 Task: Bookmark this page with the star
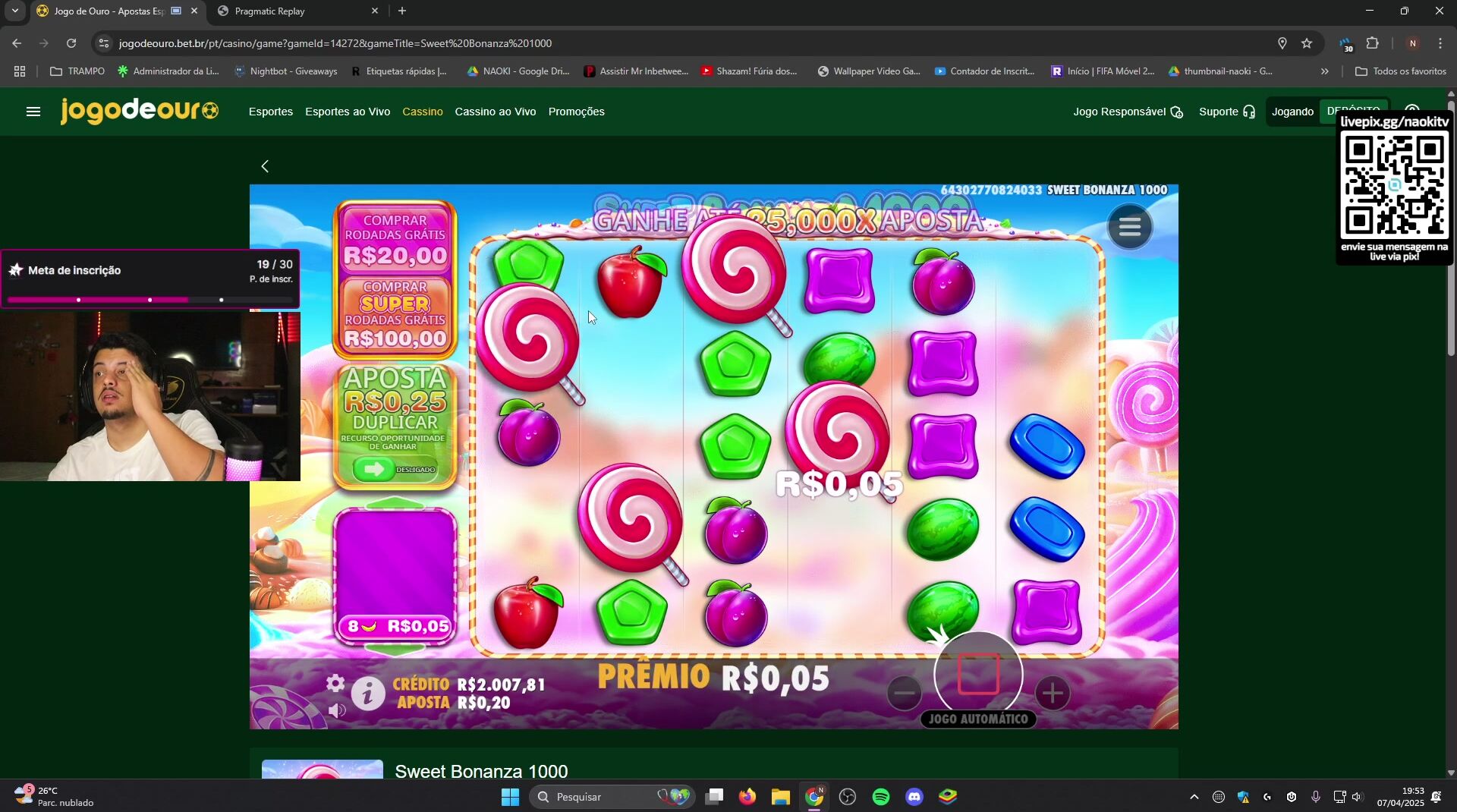tap(1307, 43)
